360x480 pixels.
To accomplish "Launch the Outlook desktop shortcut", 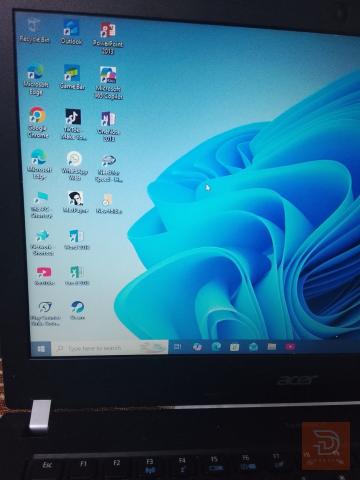I will (x=72, y=32).
